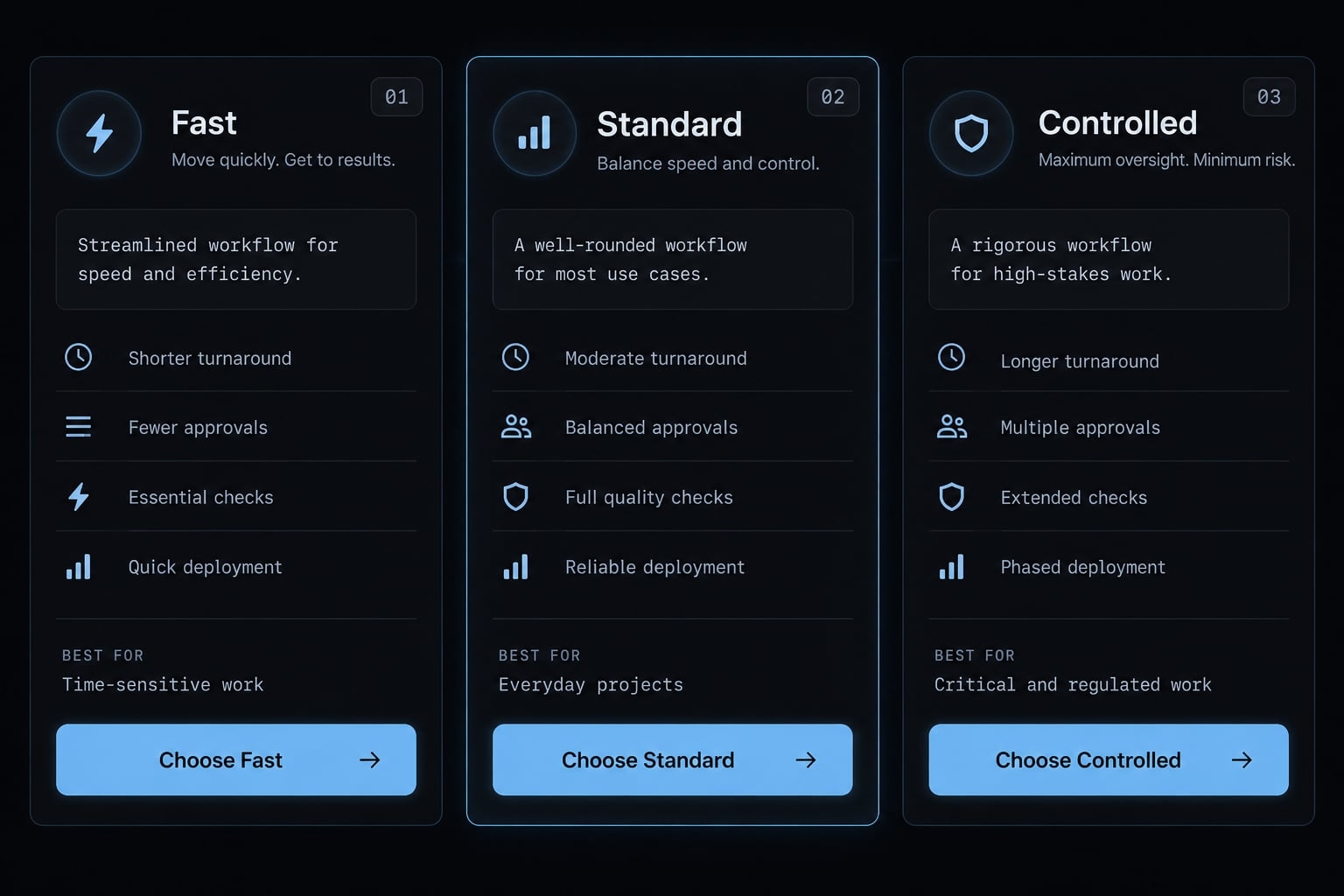
Task: Click the people icon next to Balanced approvals
Action: pyautogui.click(x=516, y=427)
